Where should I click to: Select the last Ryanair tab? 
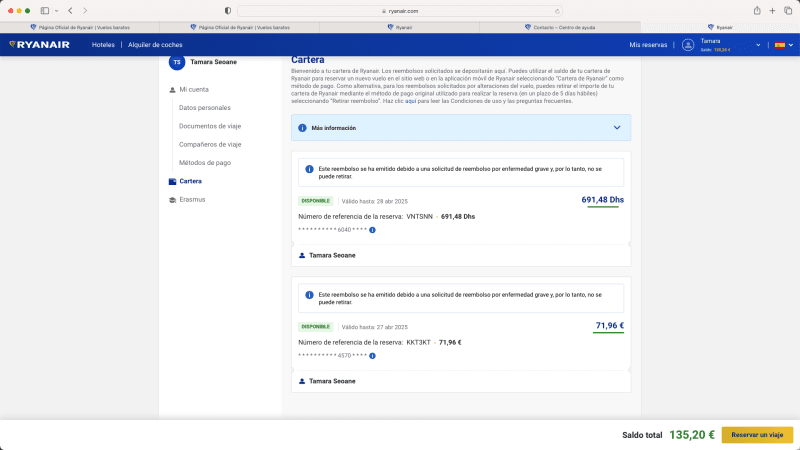[x=720, y=28]
